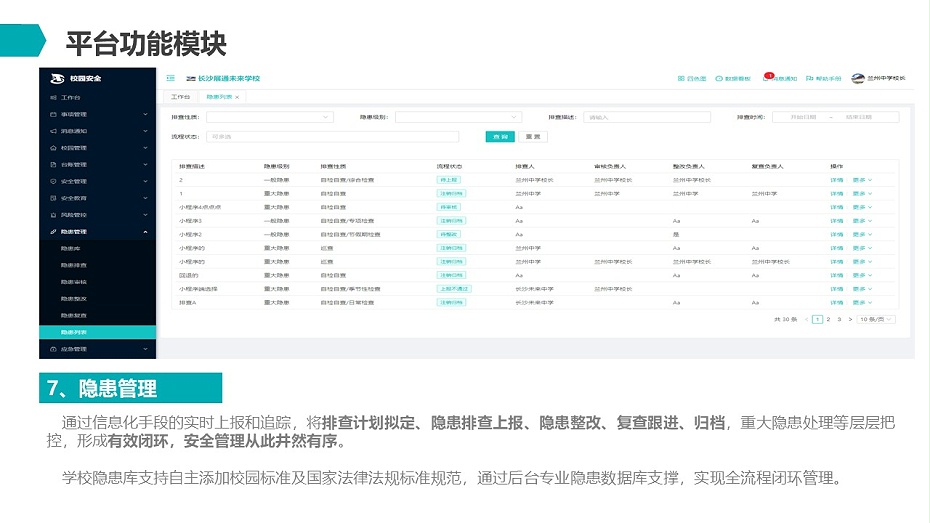
Task: Collapse the 隐患管理 sidebar chevron
Action: pos(145,232)
